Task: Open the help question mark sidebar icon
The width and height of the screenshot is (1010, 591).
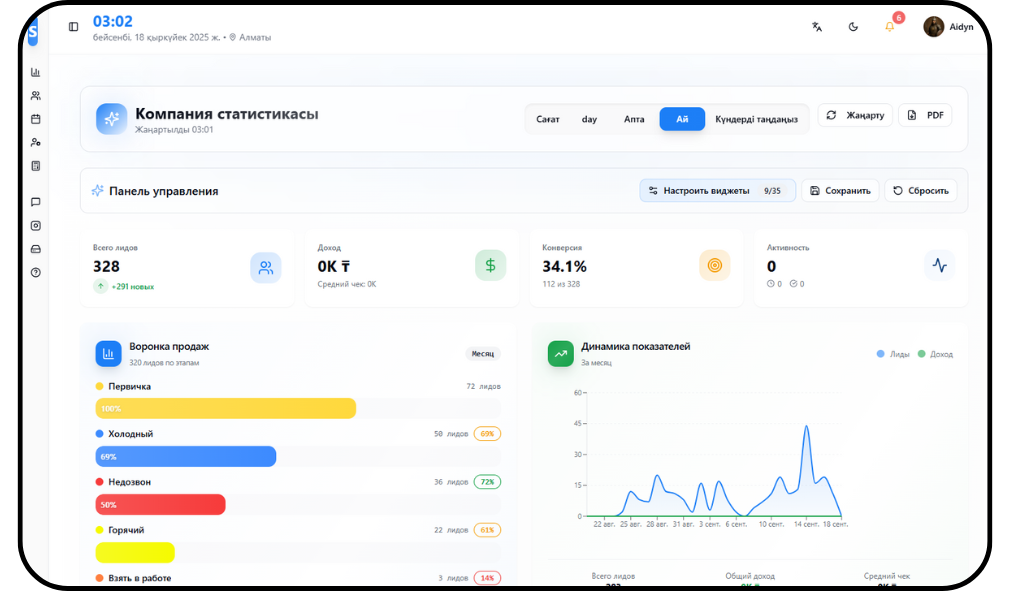Action: click(x=36, y=272)
